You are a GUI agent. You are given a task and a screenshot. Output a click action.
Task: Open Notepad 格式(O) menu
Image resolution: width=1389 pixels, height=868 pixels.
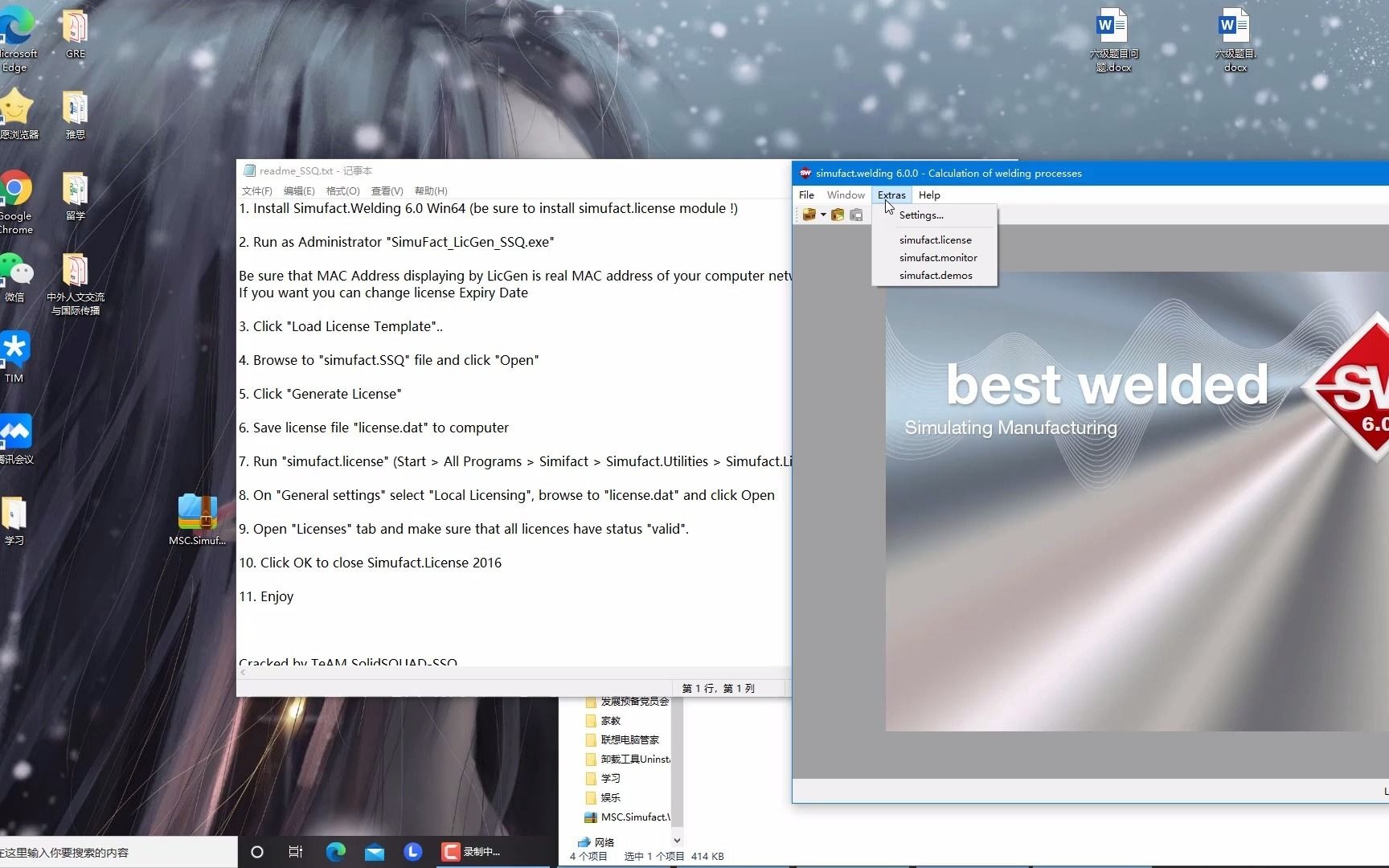(x=342, y=190)
